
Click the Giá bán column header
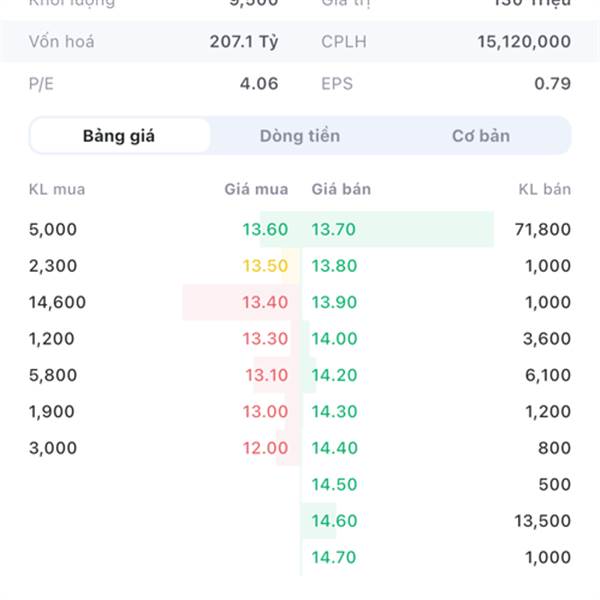point(341,189)
